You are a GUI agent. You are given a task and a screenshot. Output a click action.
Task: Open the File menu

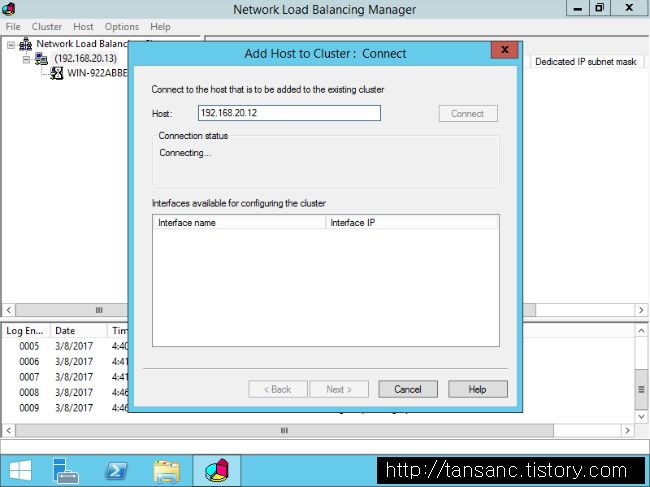point(13,27)
